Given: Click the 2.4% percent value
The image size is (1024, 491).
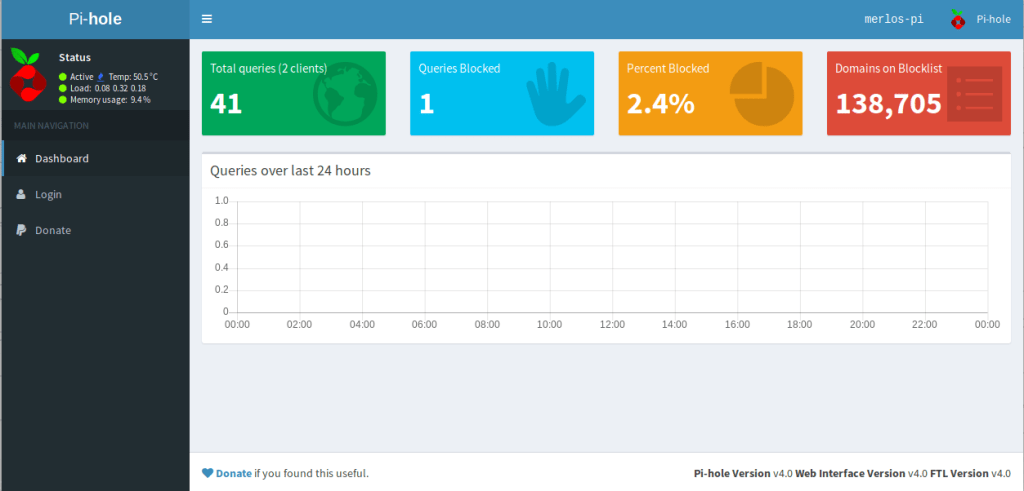Looking at the screenshot, I should pyautogui.click(x=660, y=104).
